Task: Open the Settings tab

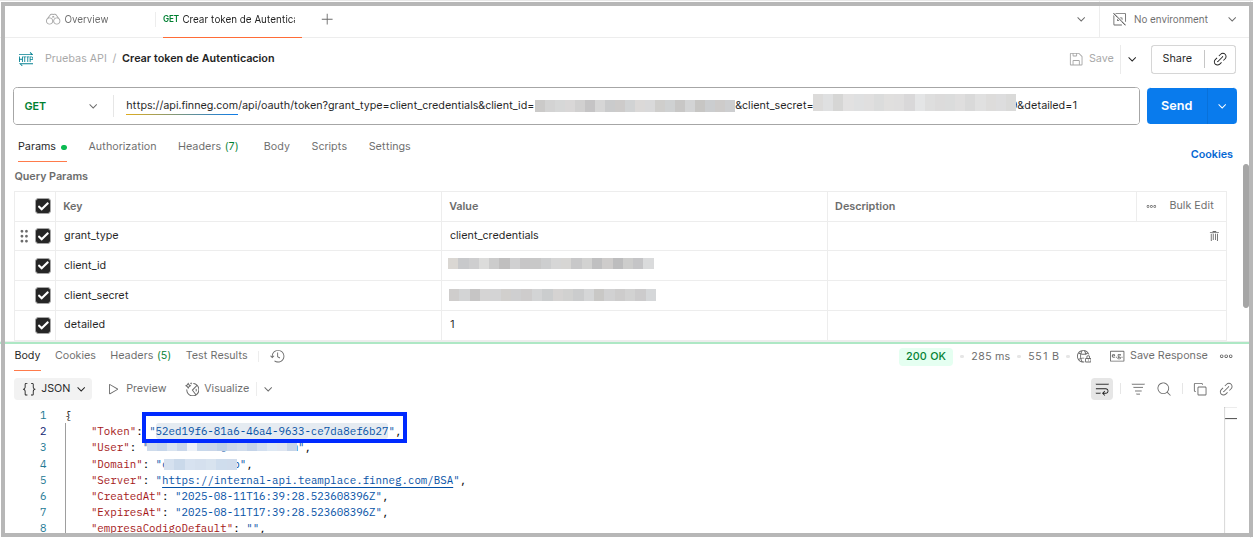Action: [x=390, y=147]
